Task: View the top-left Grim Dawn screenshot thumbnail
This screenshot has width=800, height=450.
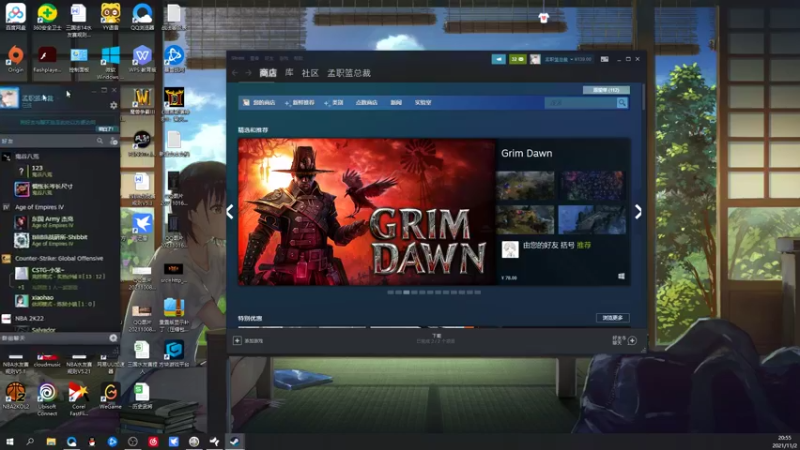Action: tap(525, 186)
